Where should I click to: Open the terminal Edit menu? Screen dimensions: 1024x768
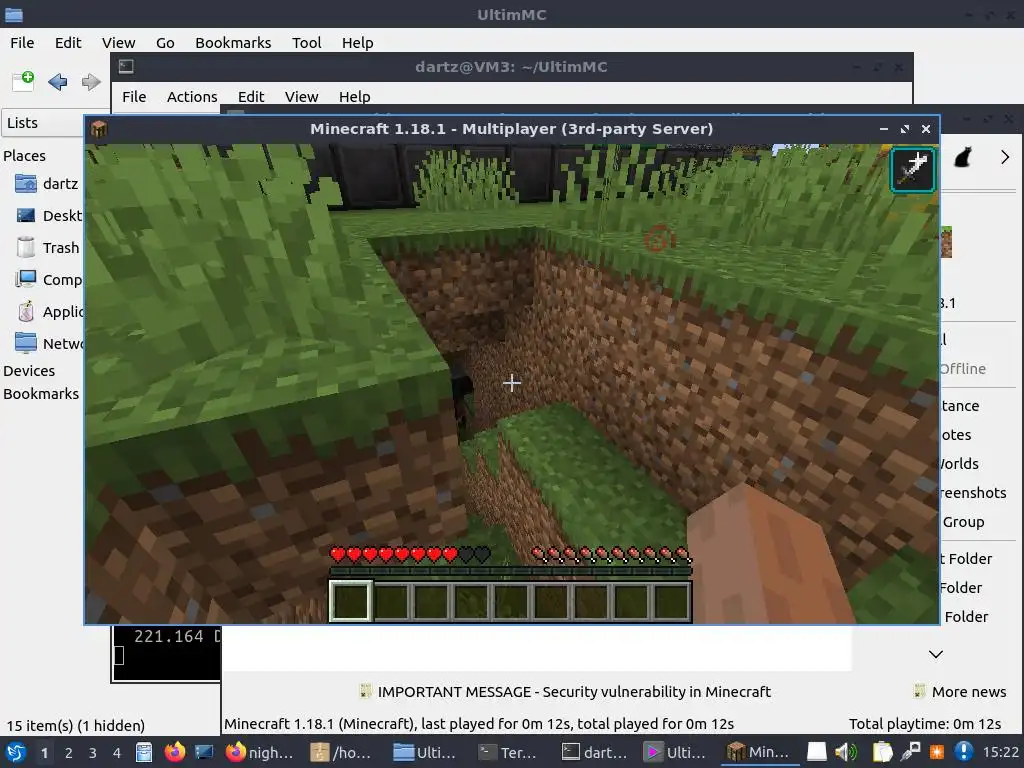(x=251, y=97)
